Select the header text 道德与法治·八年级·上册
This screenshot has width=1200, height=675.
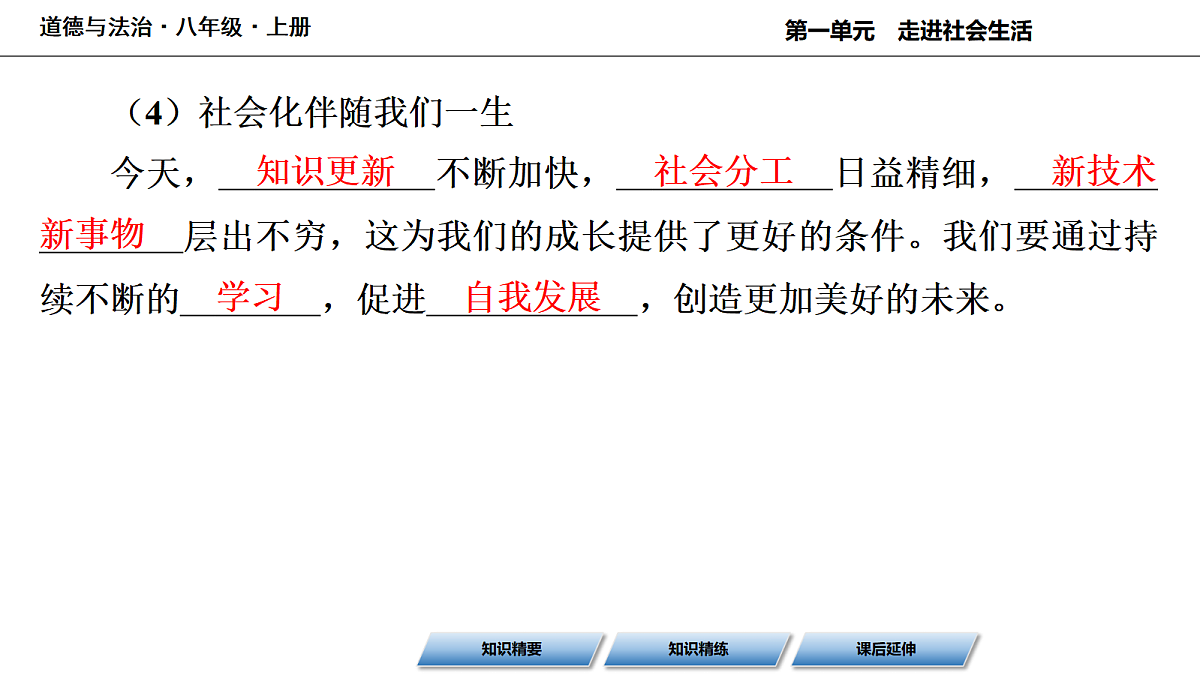(x=175, y=28)
